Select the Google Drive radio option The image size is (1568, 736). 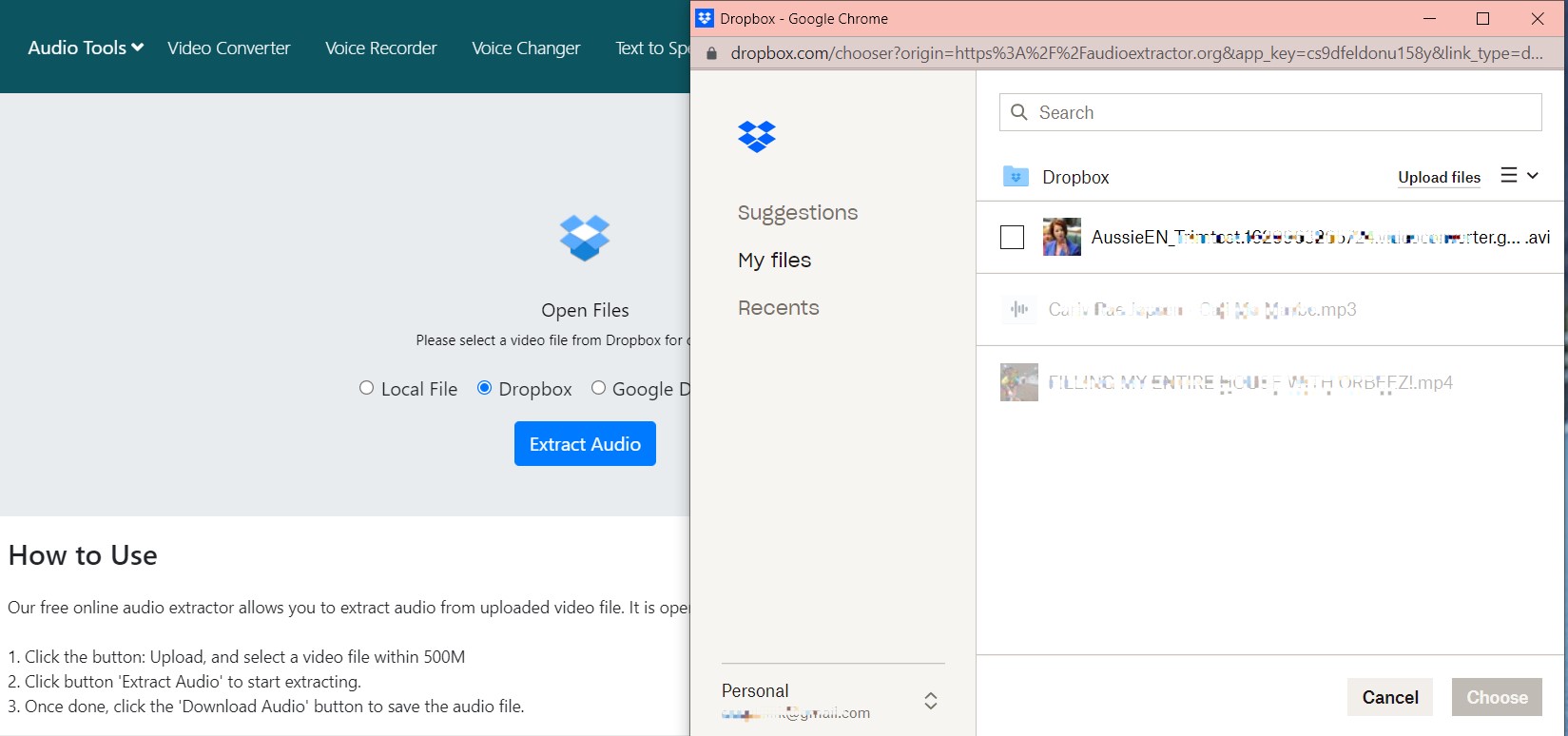598,388
